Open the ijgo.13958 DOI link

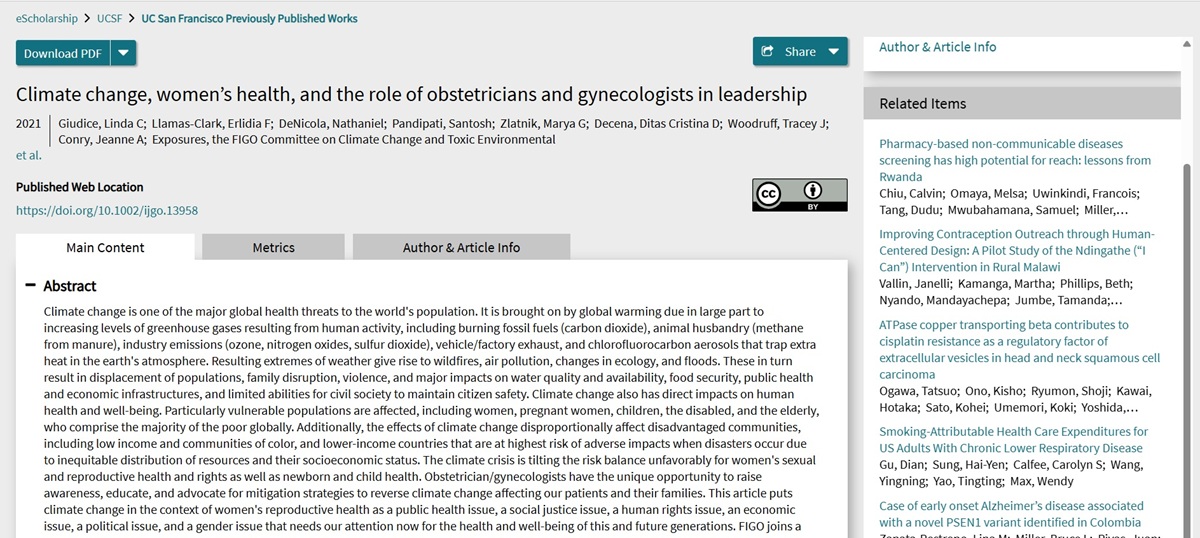107,211
